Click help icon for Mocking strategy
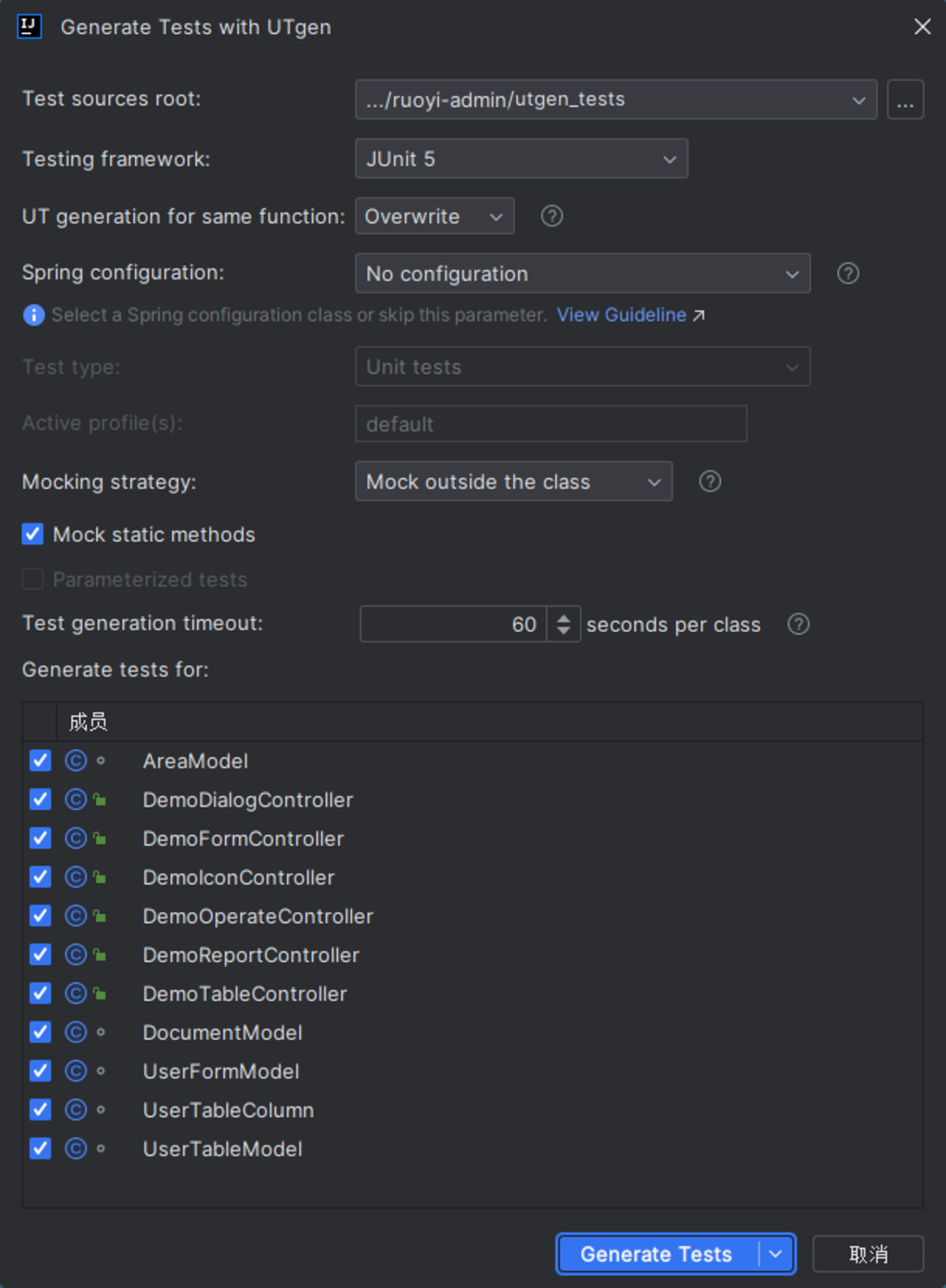Viewport: 946px width, 1288px height. coord(710,481)
